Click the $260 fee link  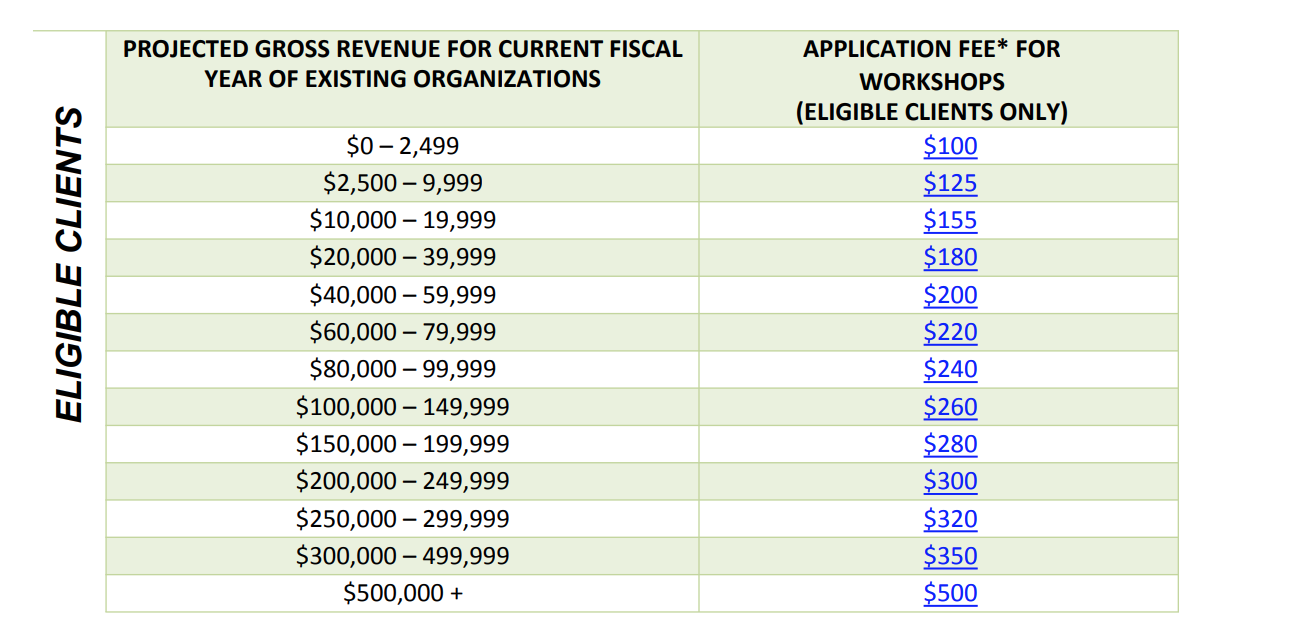pos(950,407)
